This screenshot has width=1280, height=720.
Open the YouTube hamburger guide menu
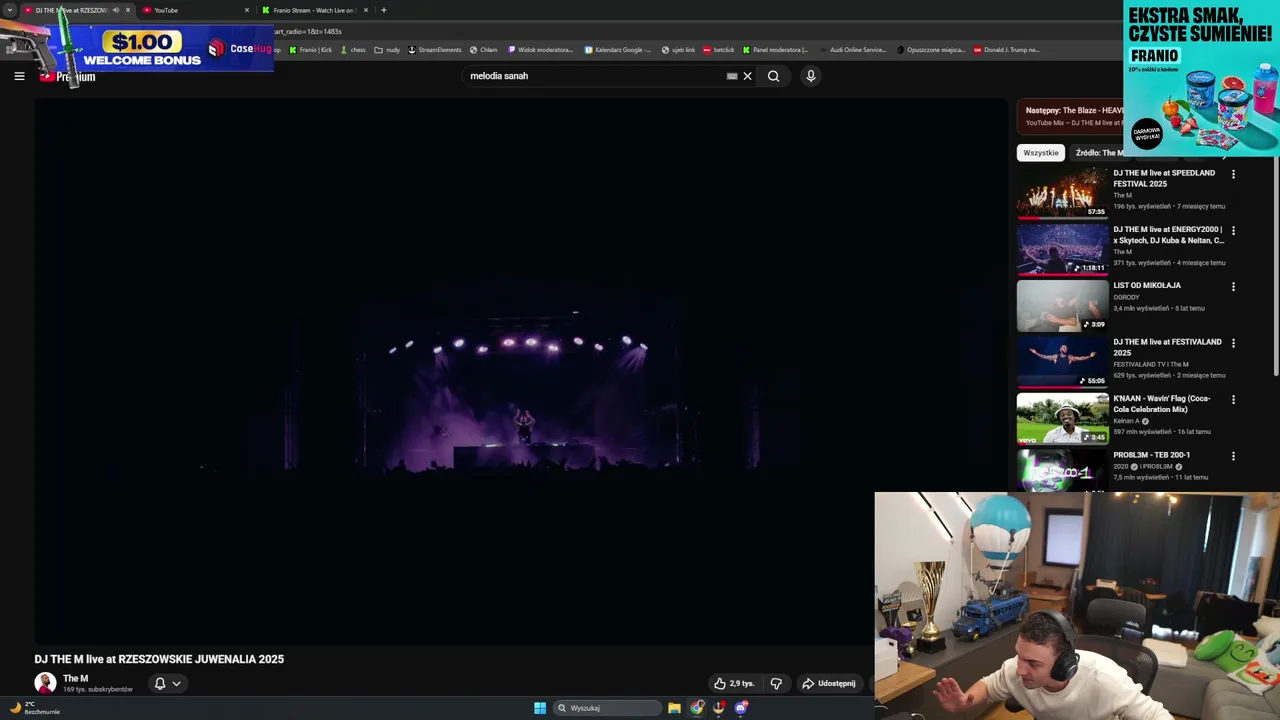(19, 76)
